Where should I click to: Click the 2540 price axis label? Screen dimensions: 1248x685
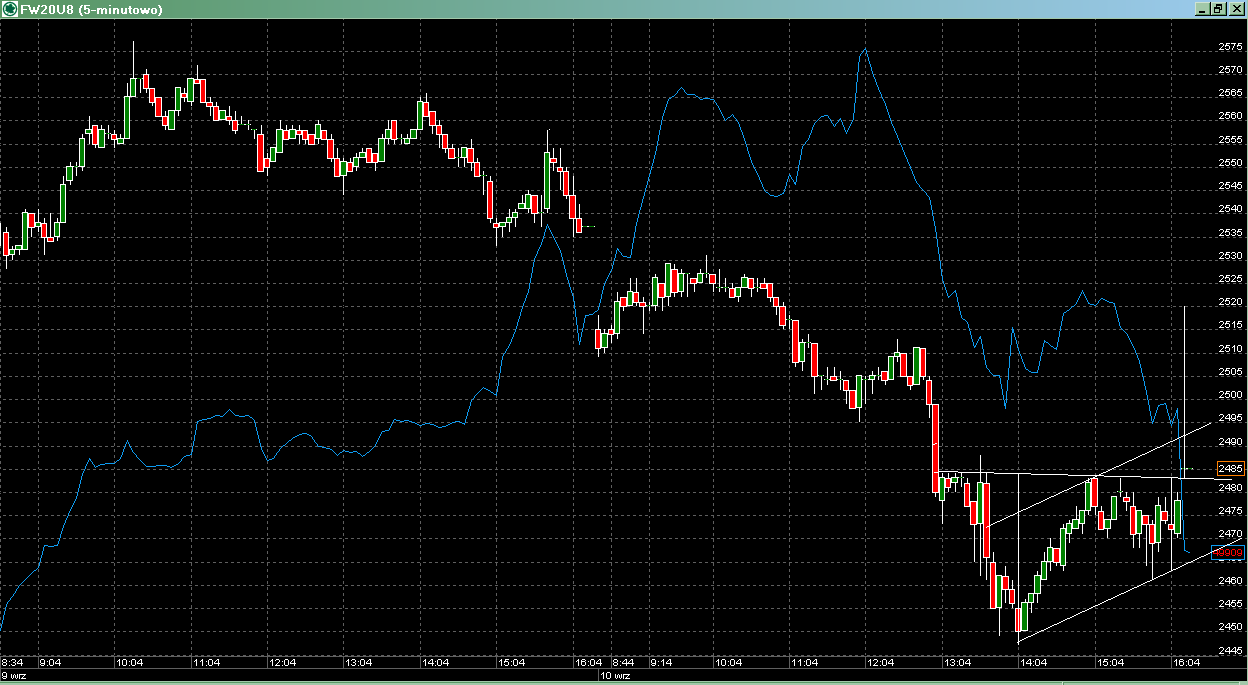coord(1230,209)
